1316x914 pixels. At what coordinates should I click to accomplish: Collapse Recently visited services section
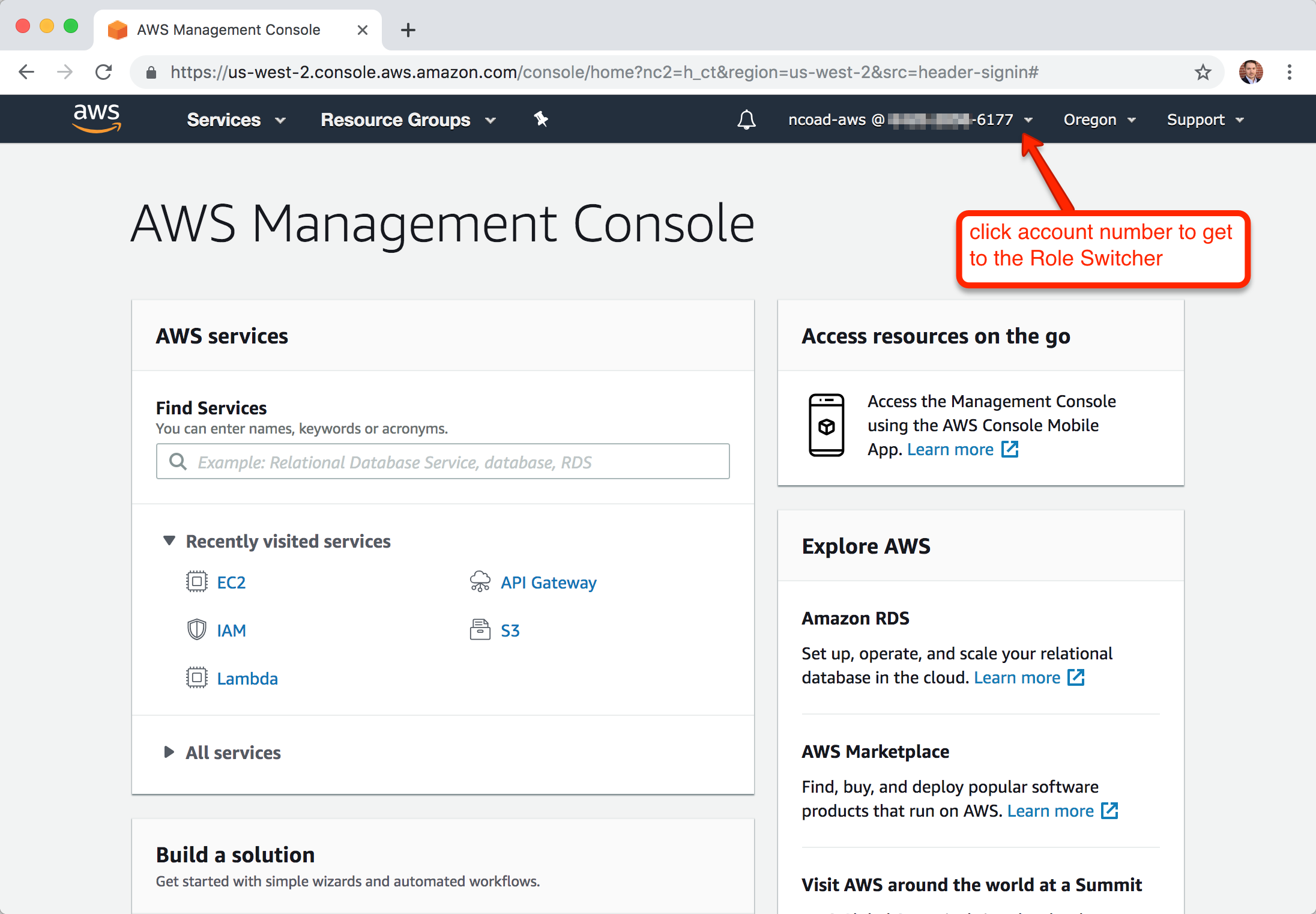coord(169,541)
